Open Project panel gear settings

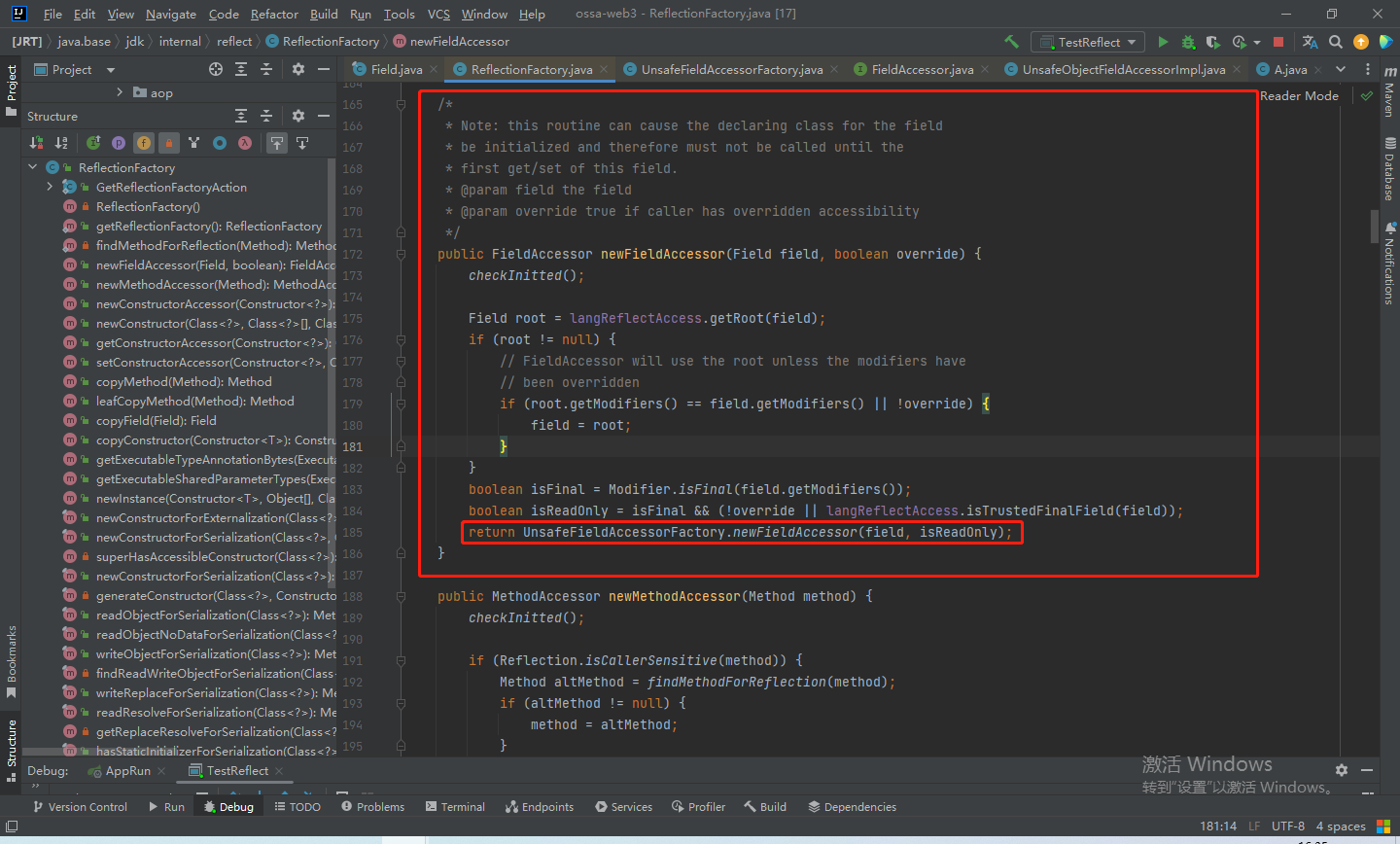coord(298,69)
